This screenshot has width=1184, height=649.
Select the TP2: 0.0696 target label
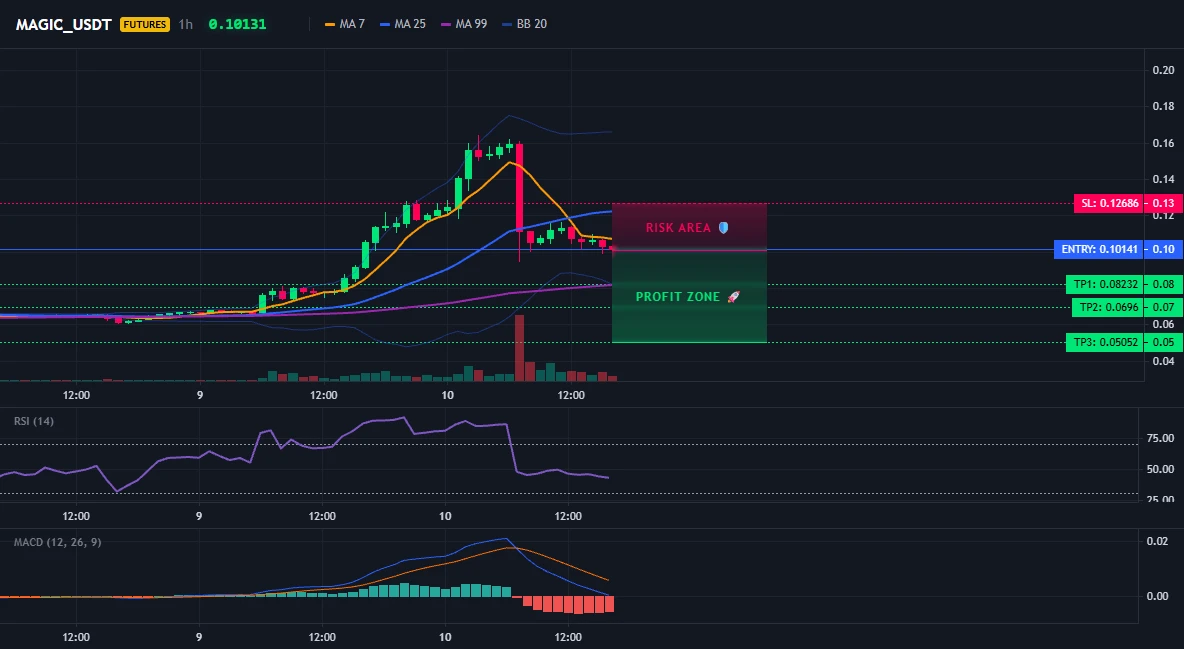click(x=1107, y=308)
